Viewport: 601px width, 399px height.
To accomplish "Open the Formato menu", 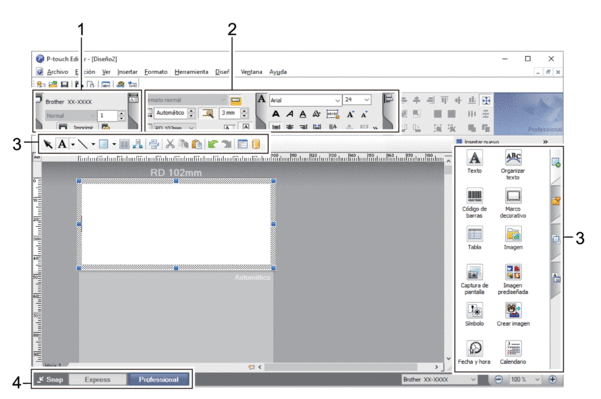I will pyautogui.click(x=156, y=72).
